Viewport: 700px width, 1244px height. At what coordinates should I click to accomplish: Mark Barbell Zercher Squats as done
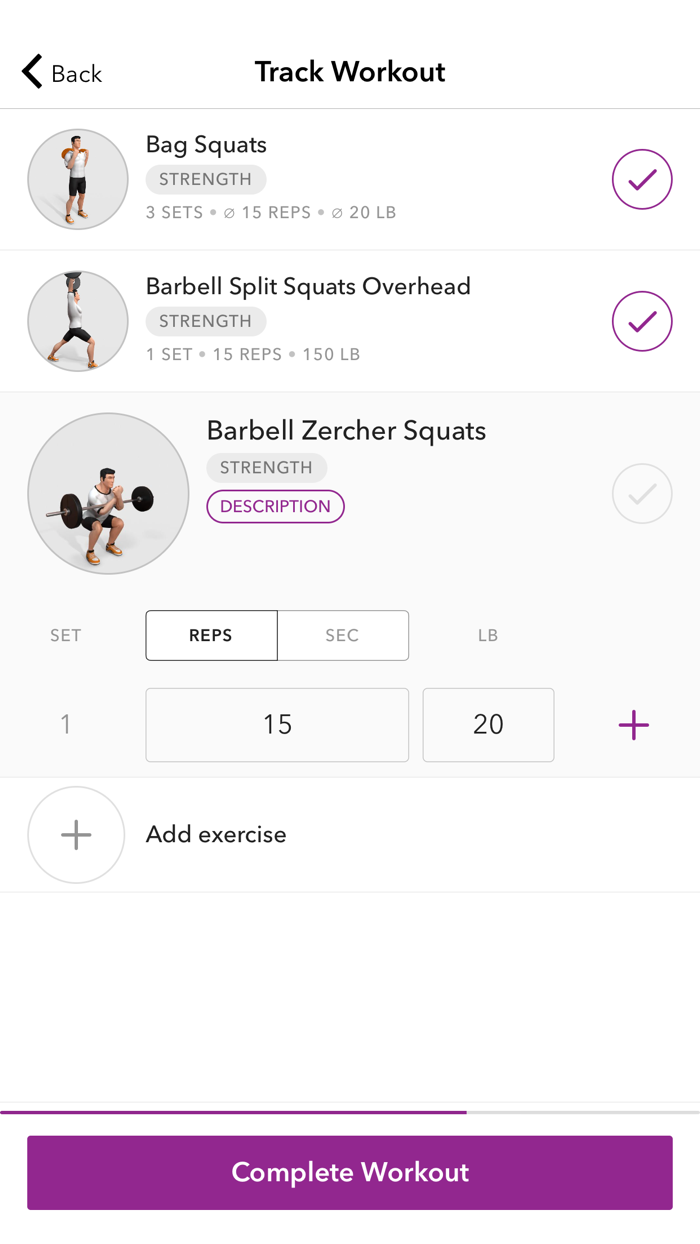point(642,493)
